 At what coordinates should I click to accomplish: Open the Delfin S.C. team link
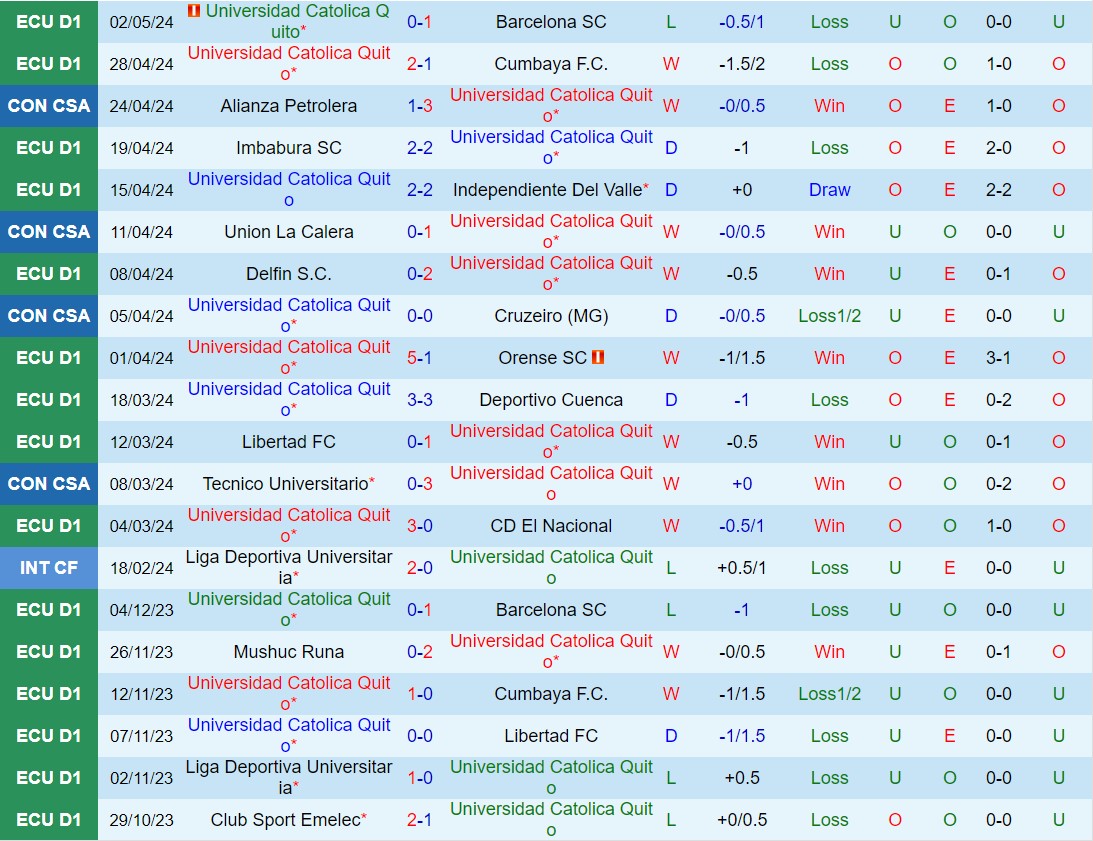coord(289,273)
